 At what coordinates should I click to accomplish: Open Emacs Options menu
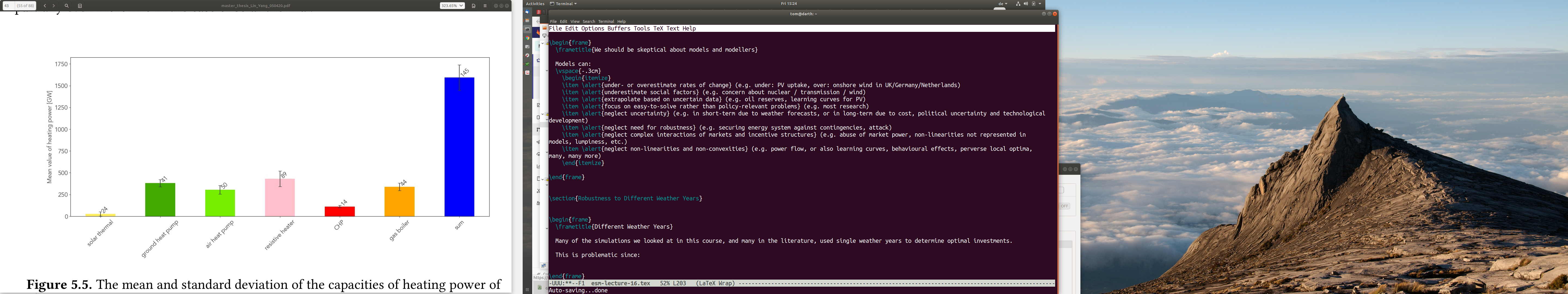pyautogui.click(x=592, y=29)
